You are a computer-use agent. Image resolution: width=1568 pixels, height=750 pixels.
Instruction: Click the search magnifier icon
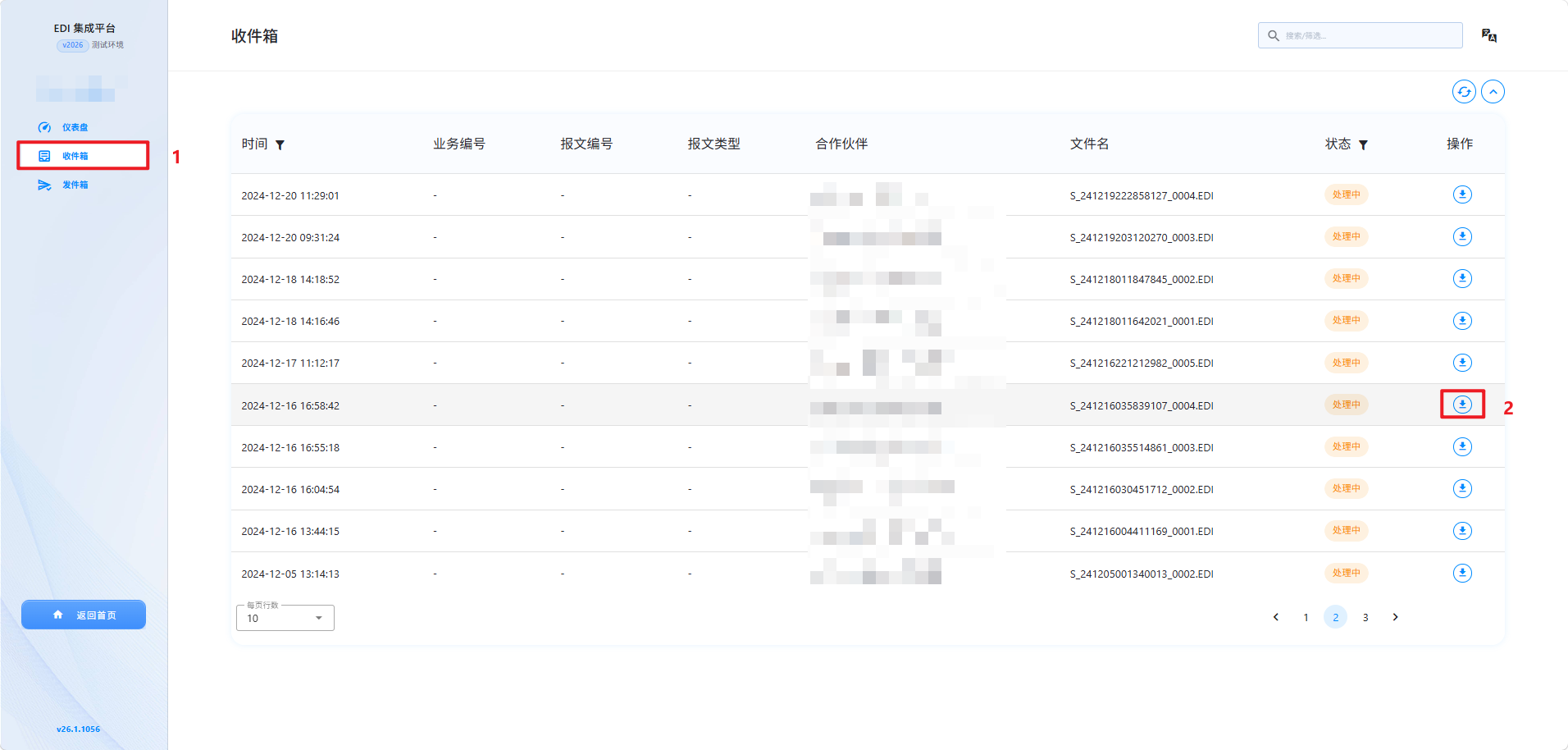coord(1274,35)
